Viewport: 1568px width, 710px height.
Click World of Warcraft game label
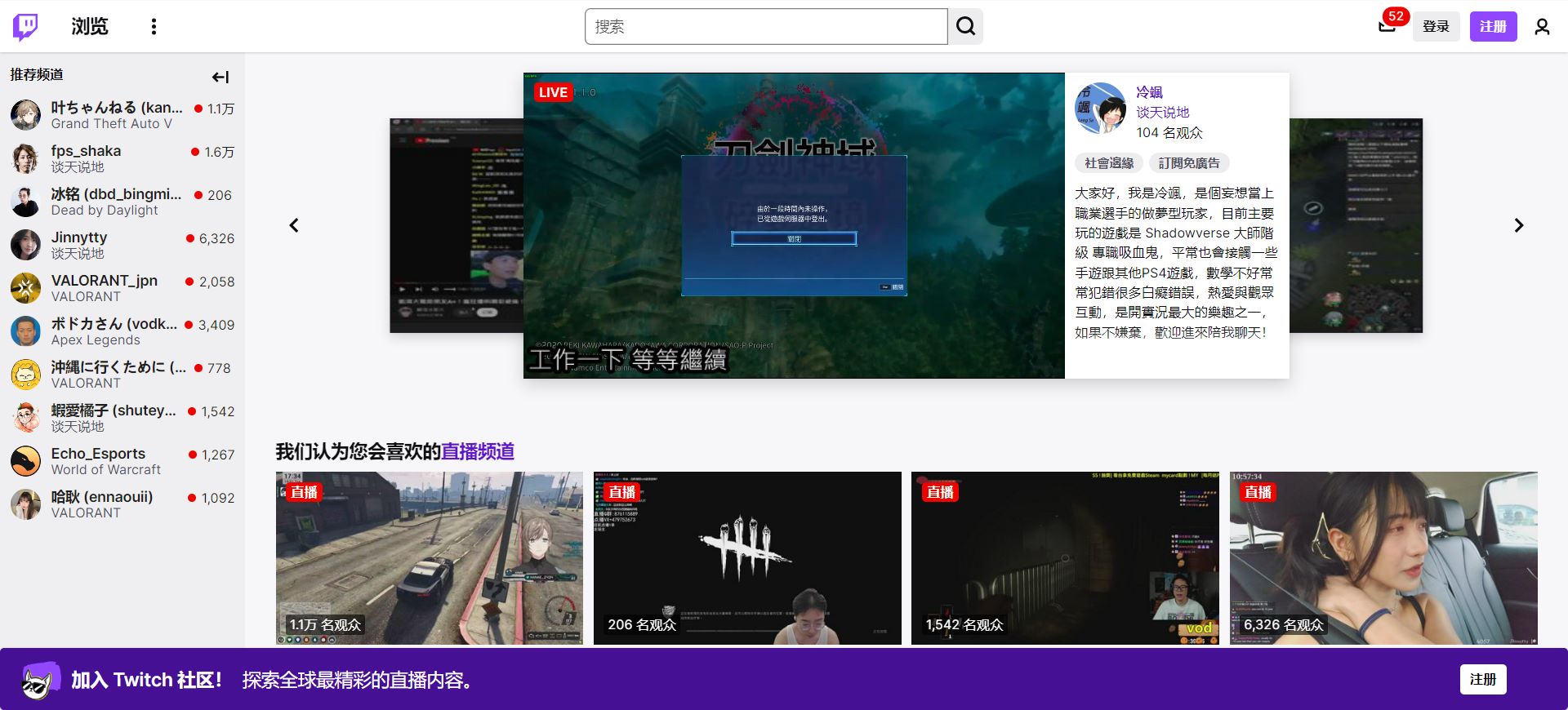point(106,470)
